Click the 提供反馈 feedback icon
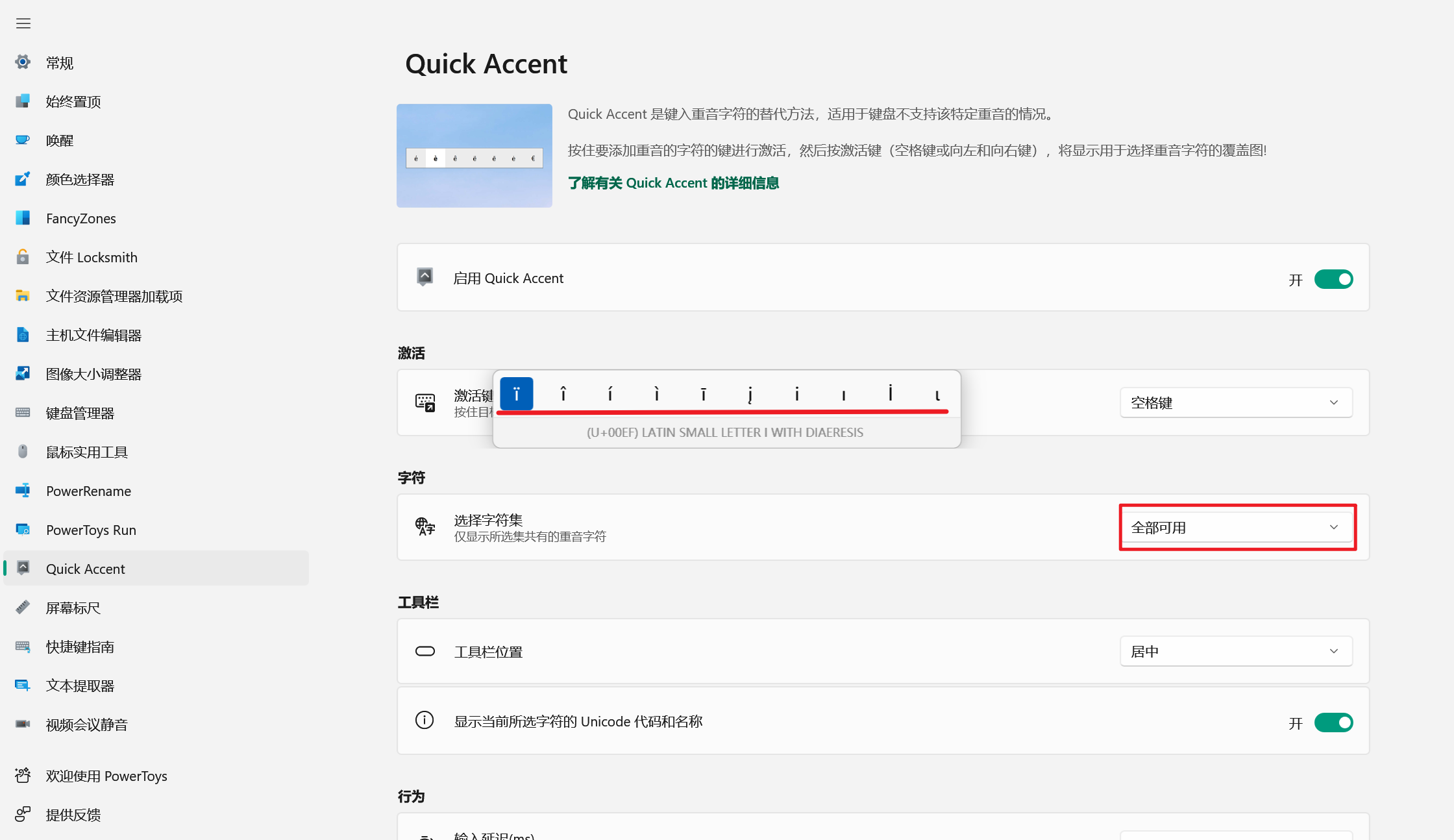The width and height of the screenshot is (1454, 840). point(23,814)
